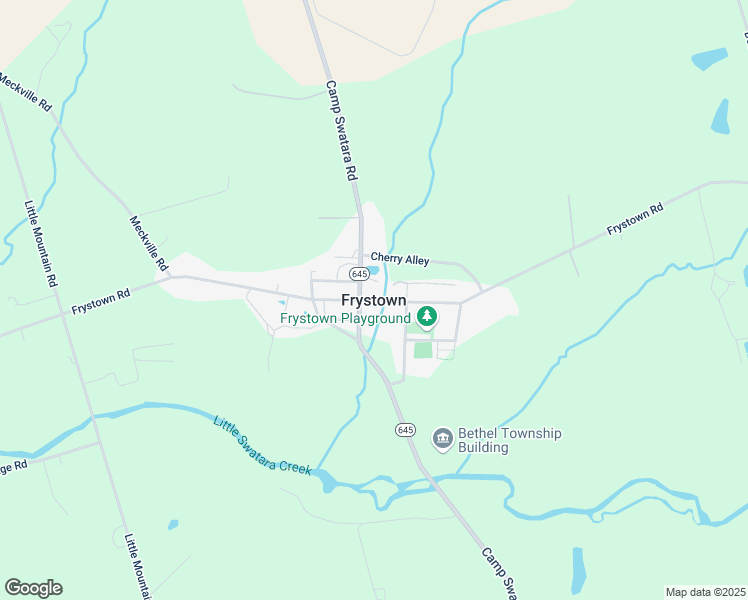Open the Bethel Township Building label
This screenshot has width=748, height=600.
509,440
